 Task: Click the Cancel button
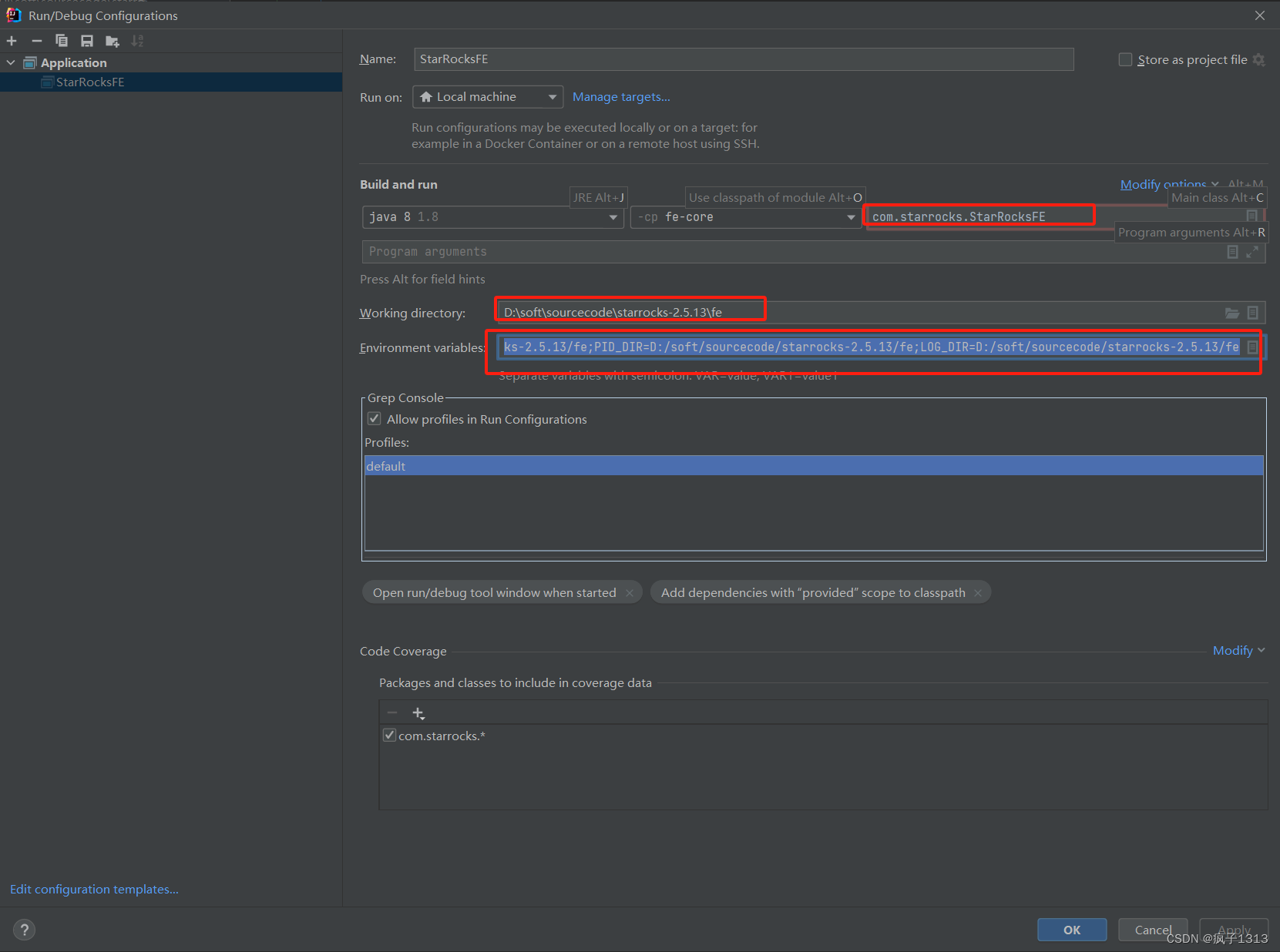(1153, 930)
